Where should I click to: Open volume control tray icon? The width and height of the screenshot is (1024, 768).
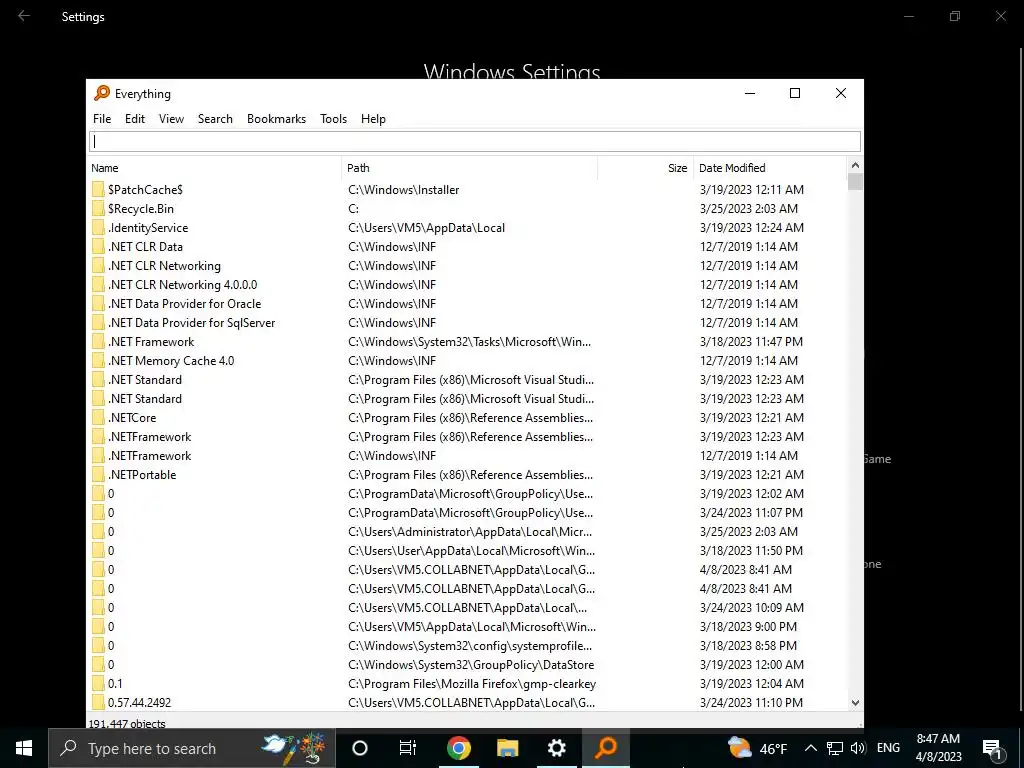point(858,748)
